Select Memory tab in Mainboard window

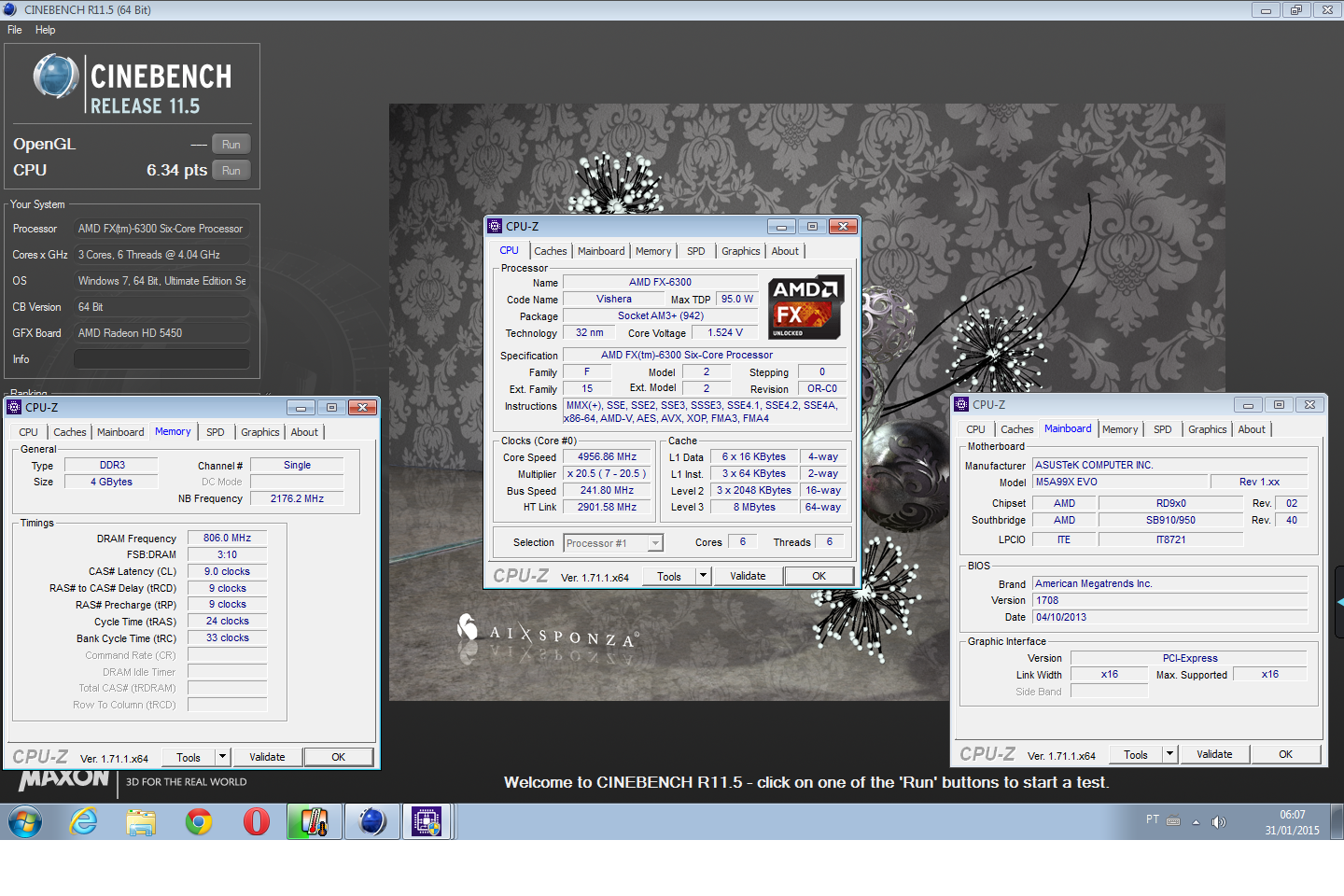[1120, 429]
